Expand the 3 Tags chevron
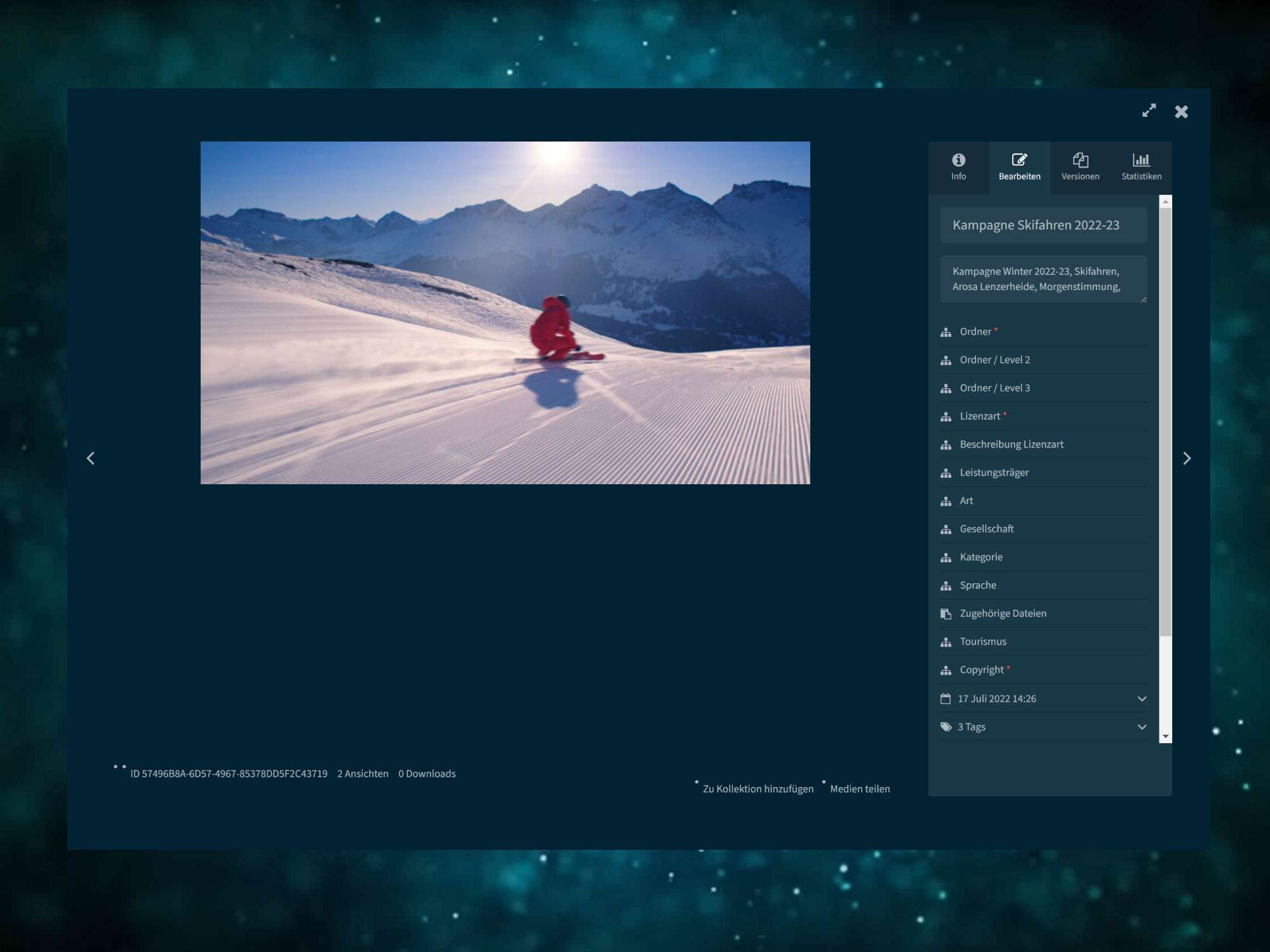This screenshot has width=1270, height=952. pos(1141,727)
